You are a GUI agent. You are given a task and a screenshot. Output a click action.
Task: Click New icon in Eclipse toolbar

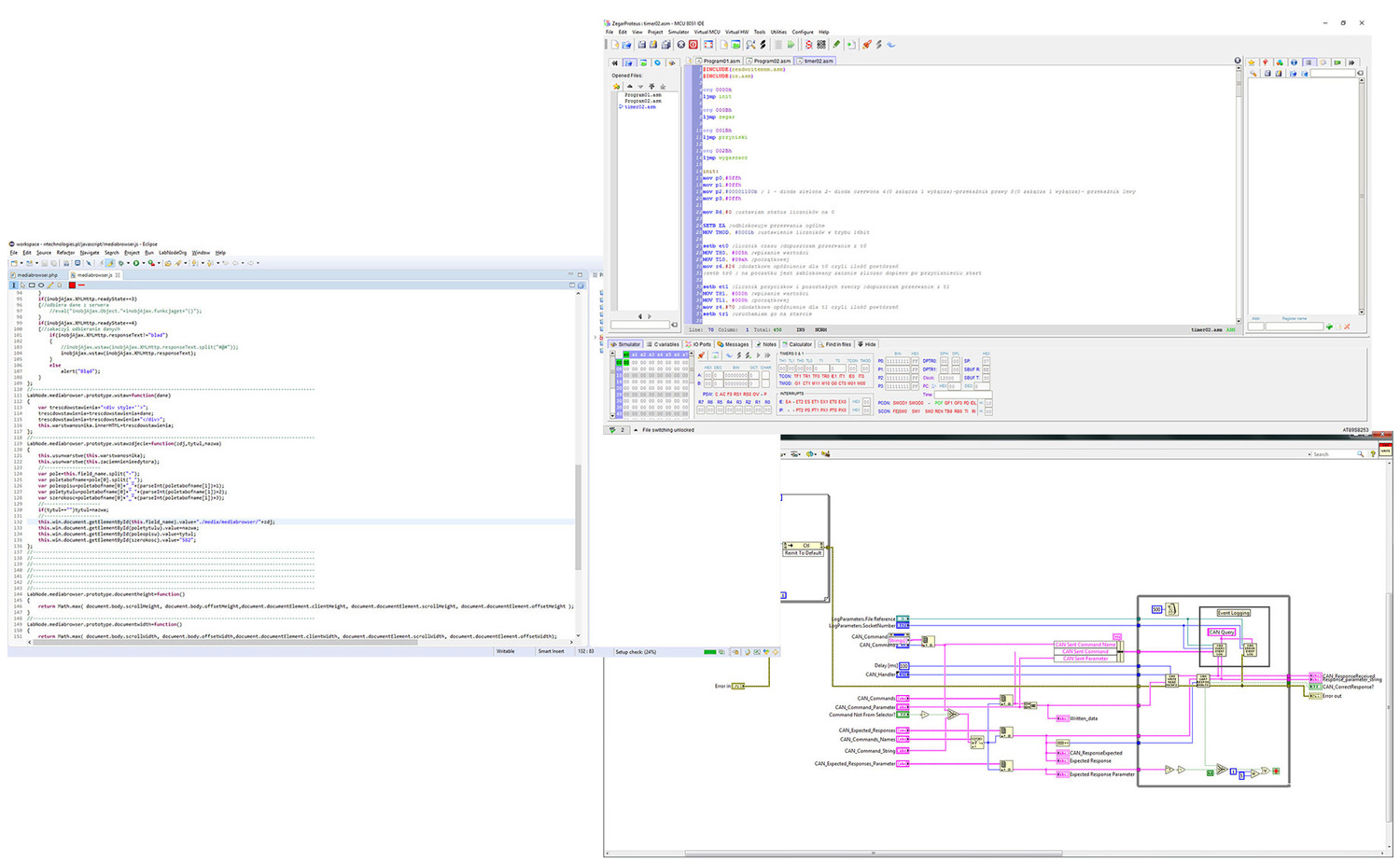click(x=14, y=263)
